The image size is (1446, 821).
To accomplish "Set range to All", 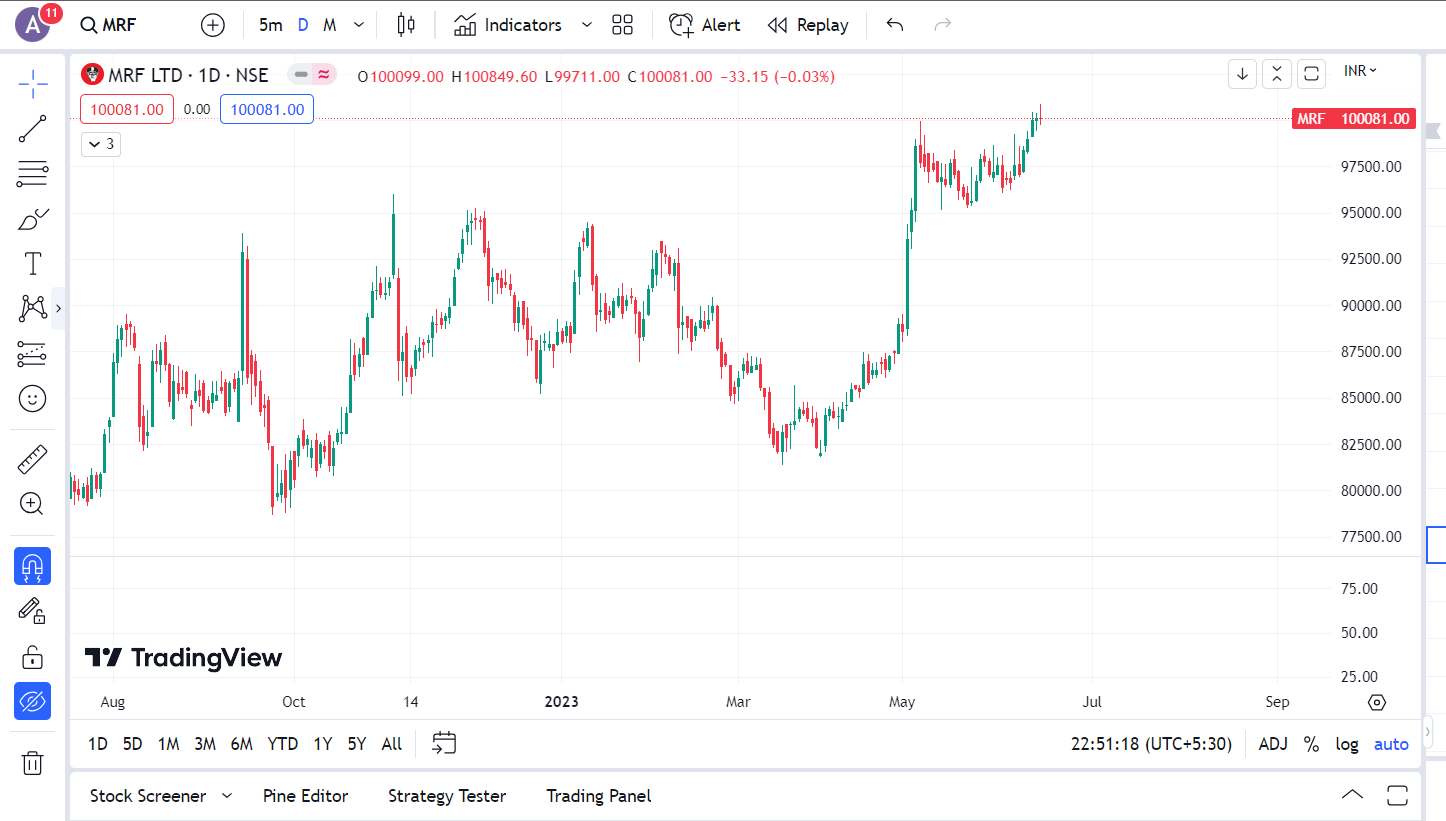I will (x=392, y=744).
